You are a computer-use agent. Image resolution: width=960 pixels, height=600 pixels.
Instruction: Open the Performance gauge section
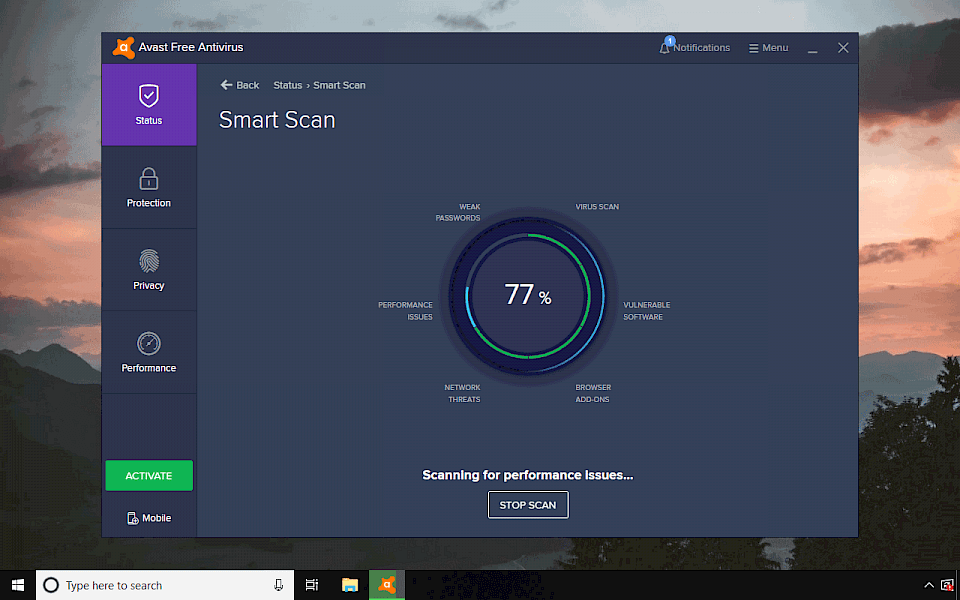pos(149,352)
